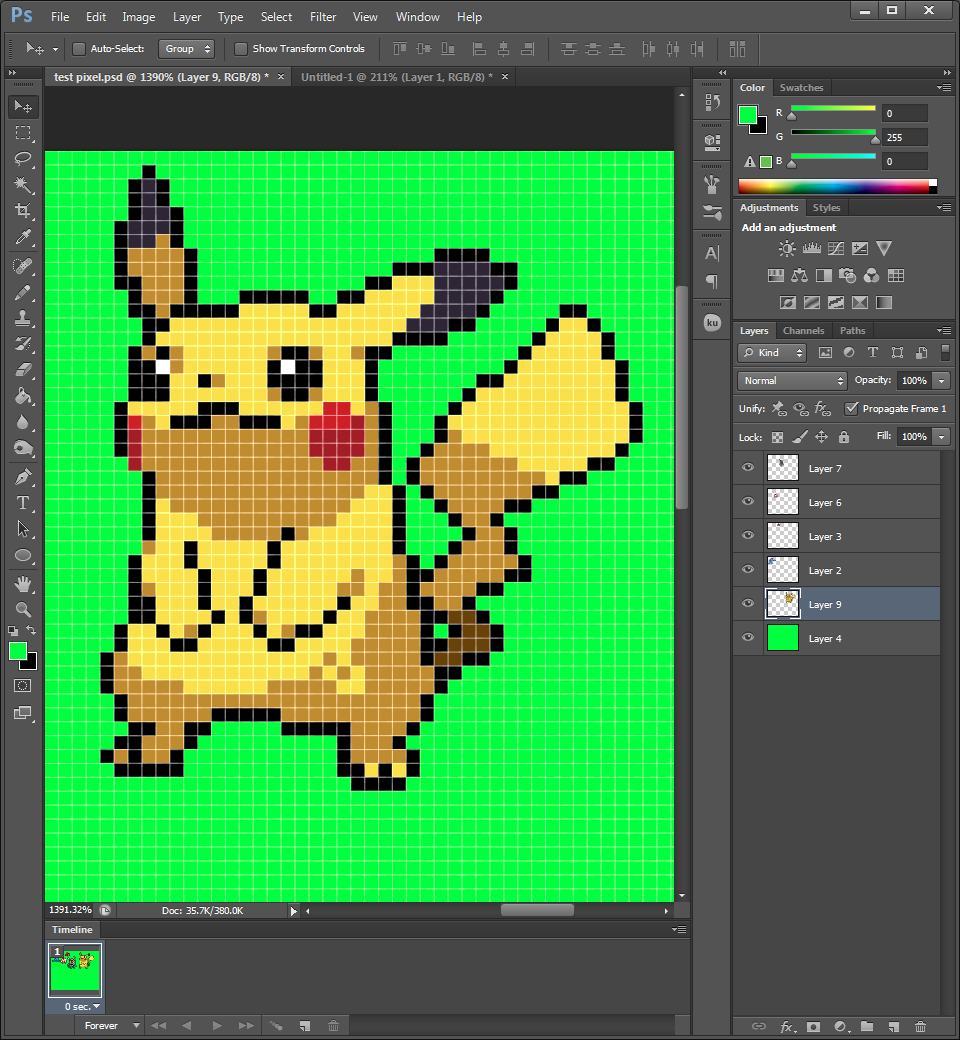Select the Healing Brush tool
Viewport: 960px width, 1040px height.
pyautogui.click(x=23, y=266)
